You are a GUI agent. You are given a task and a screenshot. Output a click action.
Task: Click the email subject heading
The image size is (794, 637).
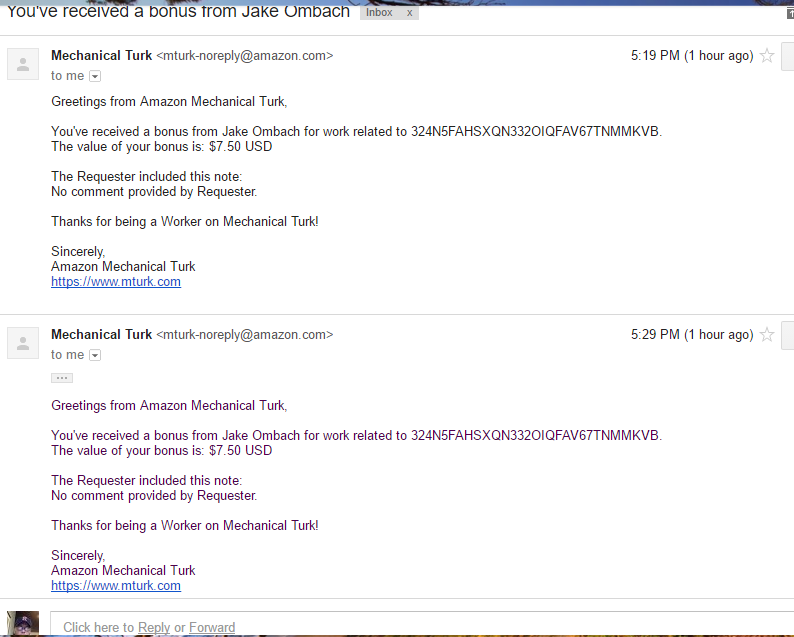(178, 11)
